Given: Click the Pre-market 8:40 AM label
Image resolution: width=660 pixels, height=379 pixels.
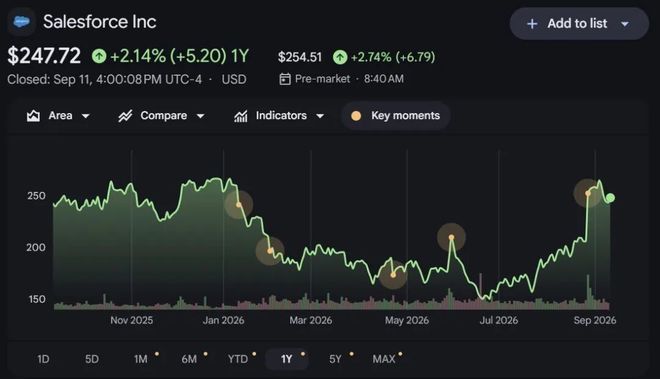Looking at the screenshot, I should [349, 79].
